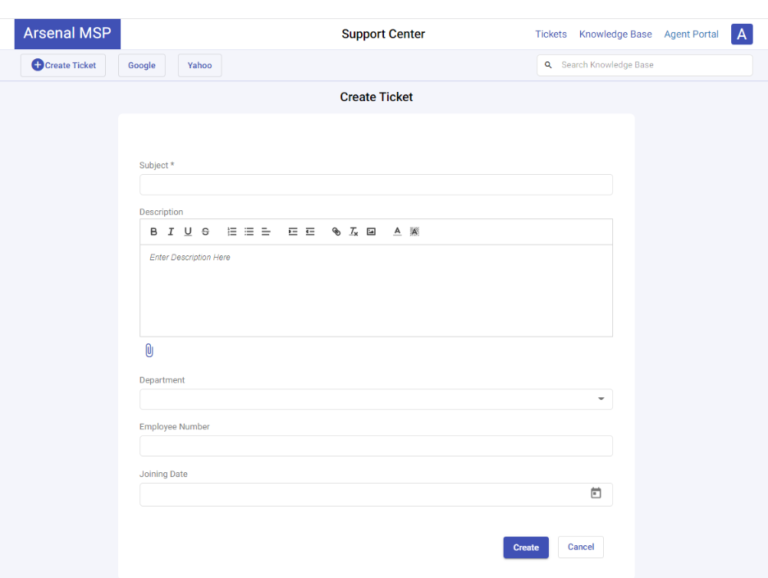
Task: Focus the Joining Date field
Action: coord(376,494)
